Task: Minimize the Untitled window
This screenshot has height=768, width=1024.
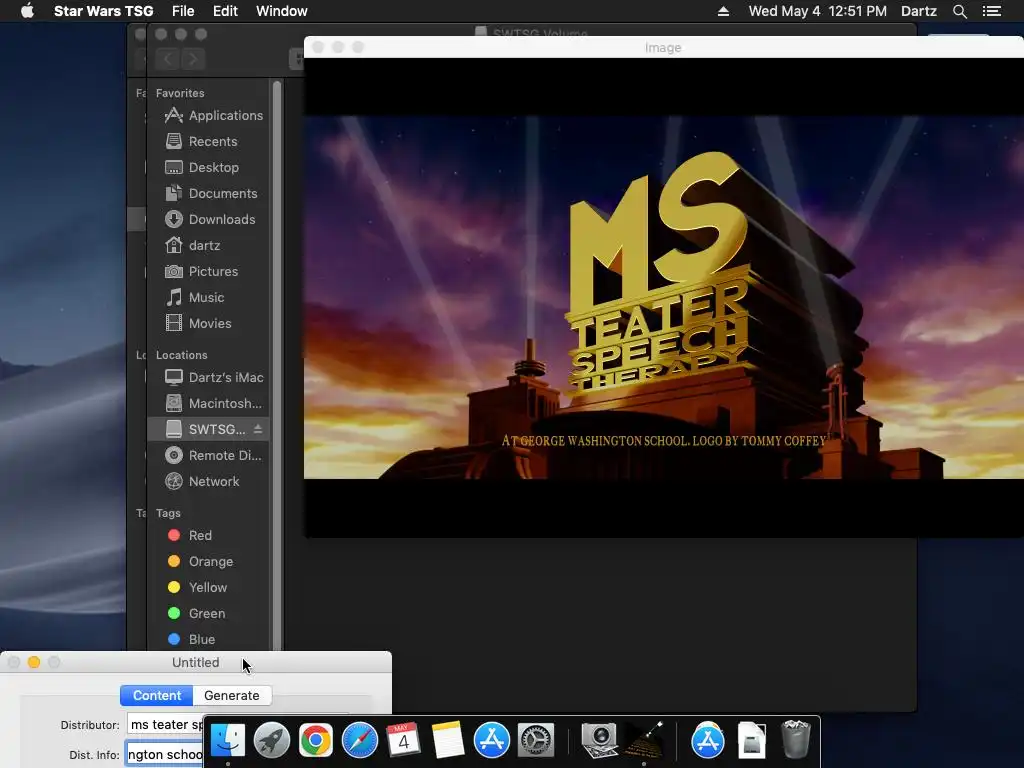Action: tap(34, 662)
